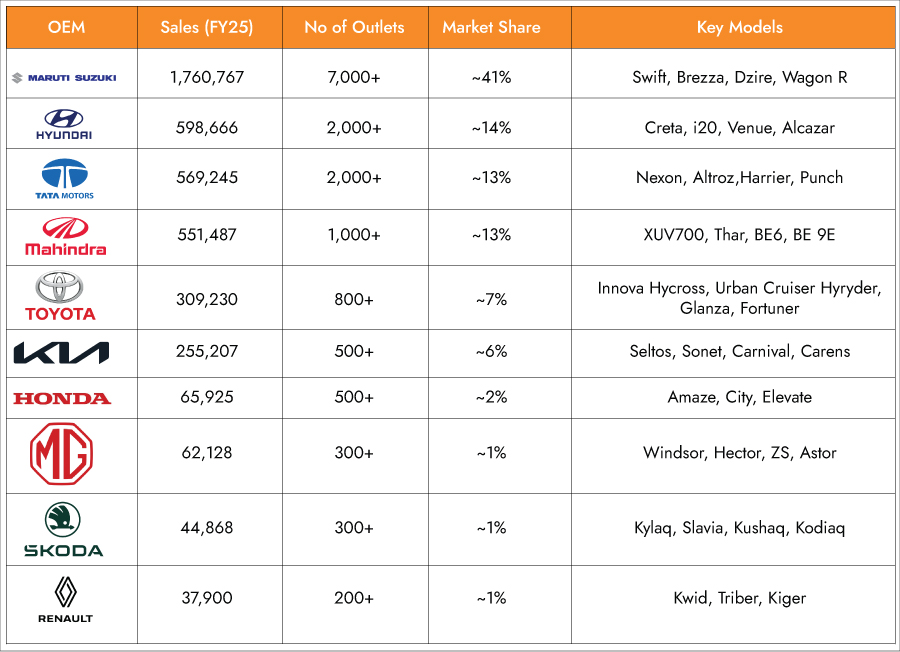
Task: Select the Toyota logo
Action: 60,296
